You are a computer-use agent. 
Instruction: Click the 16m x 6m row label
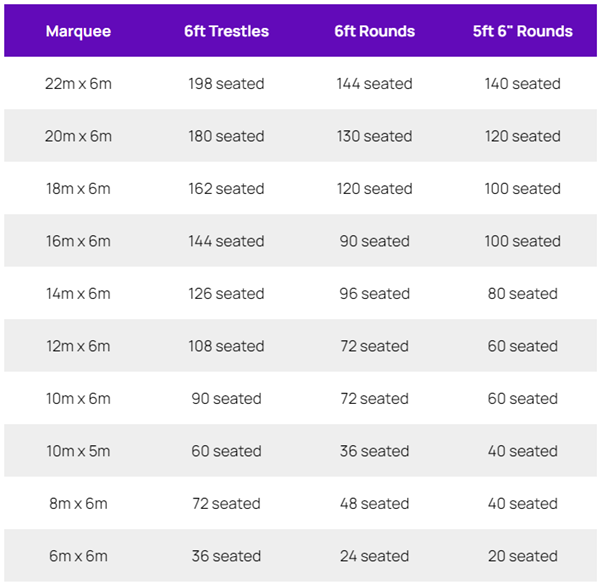pos(78,241)
